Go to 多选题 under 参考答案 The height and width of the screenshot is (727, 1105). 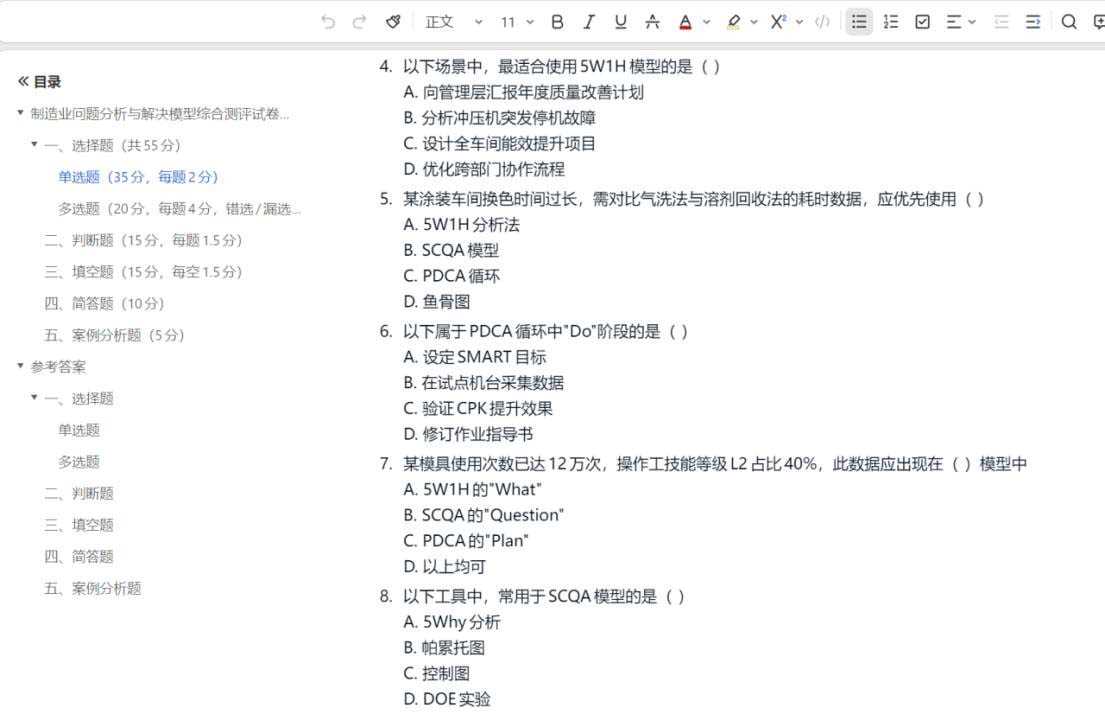point(79,462)
